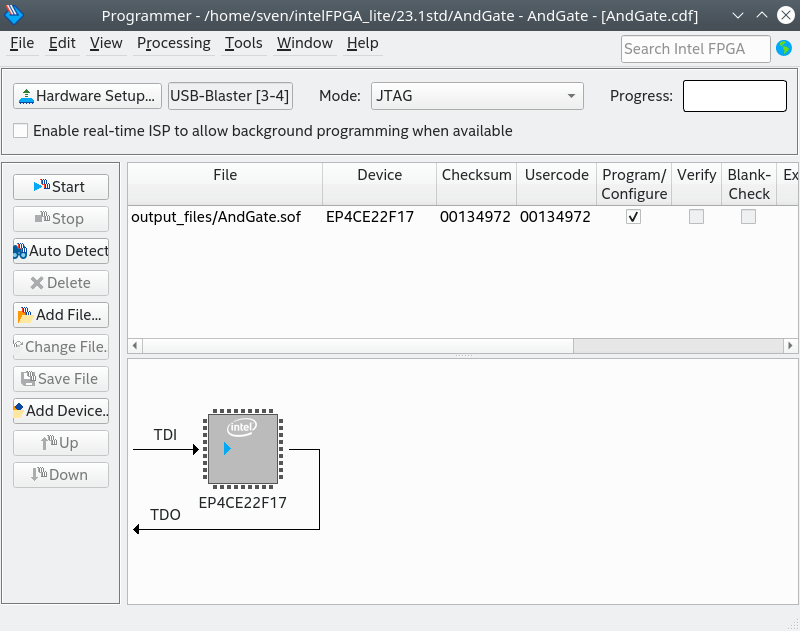Click the TDI label in chain diagram

pyautogui.click(x=165, y=435)
